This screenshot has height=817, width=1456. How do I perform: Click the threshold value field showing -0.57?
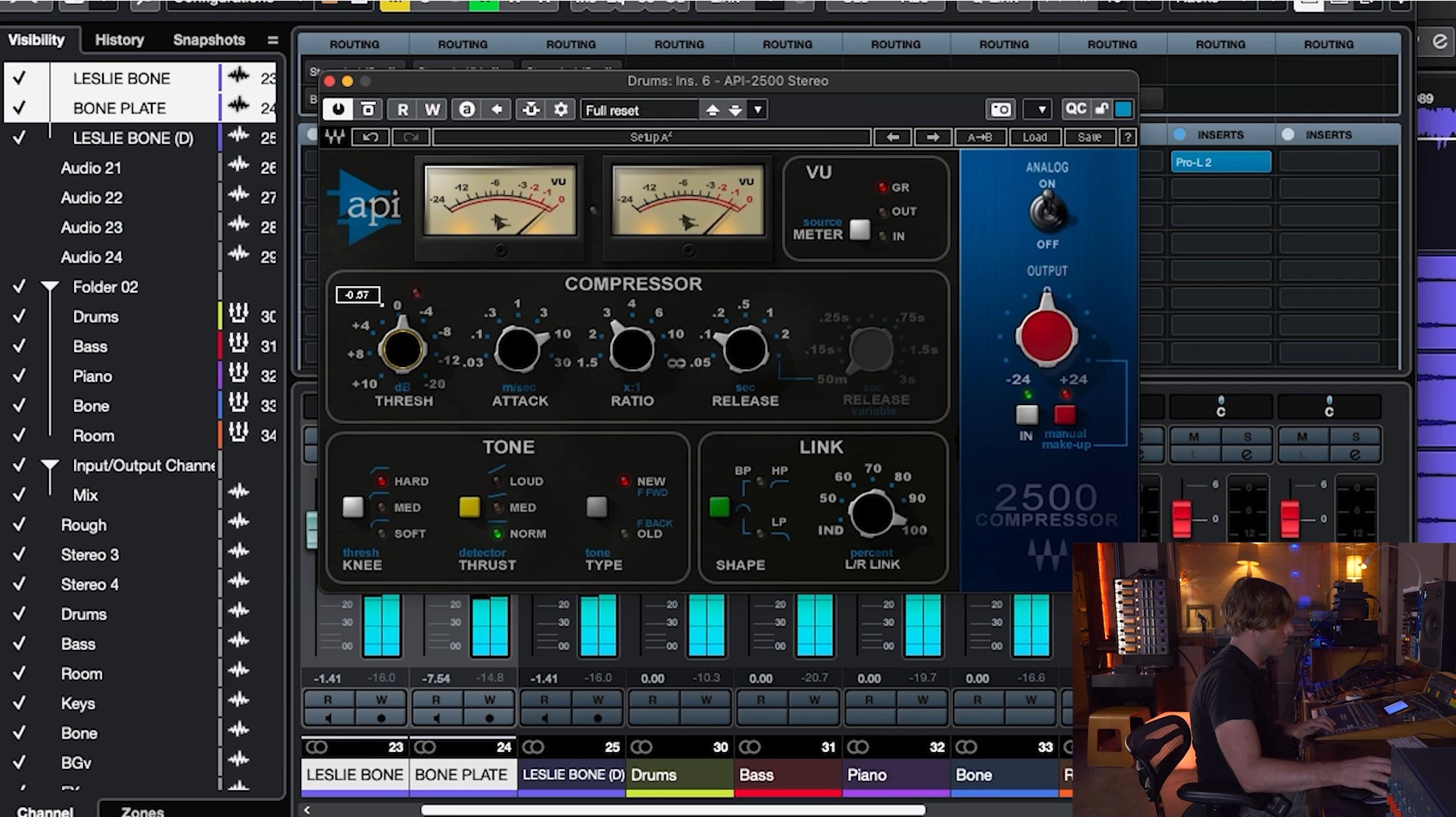click(357, 294)
